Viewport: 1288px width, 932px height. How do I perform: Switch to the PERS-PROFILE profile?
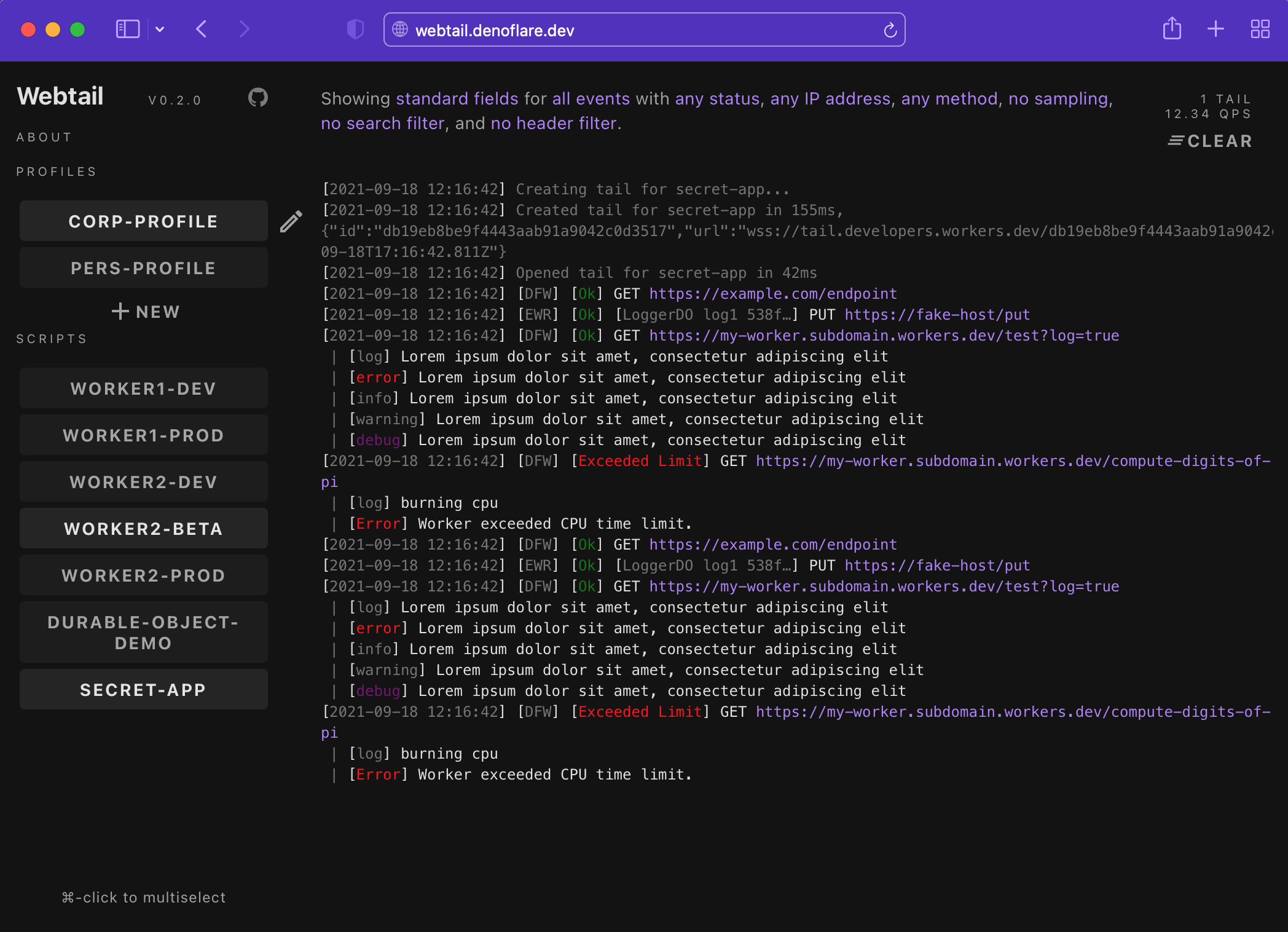coord(143,267)
